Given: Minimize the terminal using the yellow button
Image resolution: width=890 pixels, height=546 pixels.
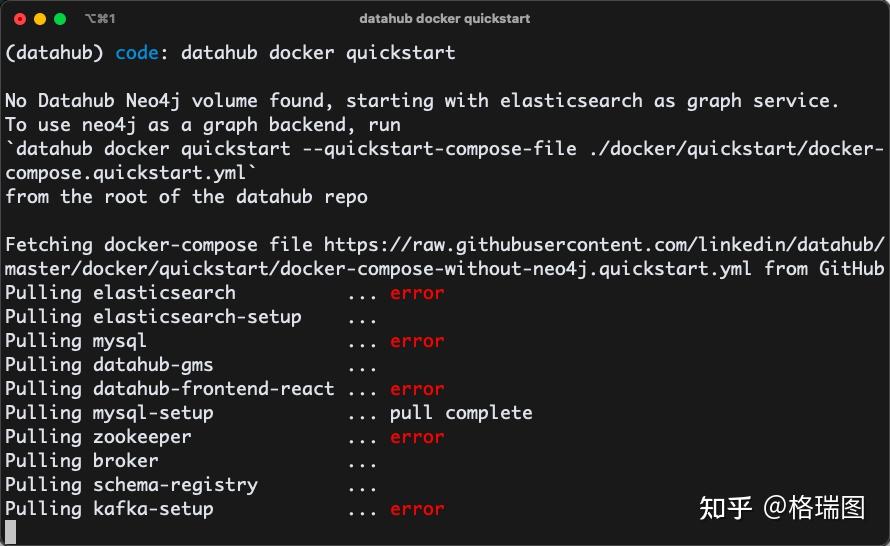Looking at the screenshot, I should [40, 19].
